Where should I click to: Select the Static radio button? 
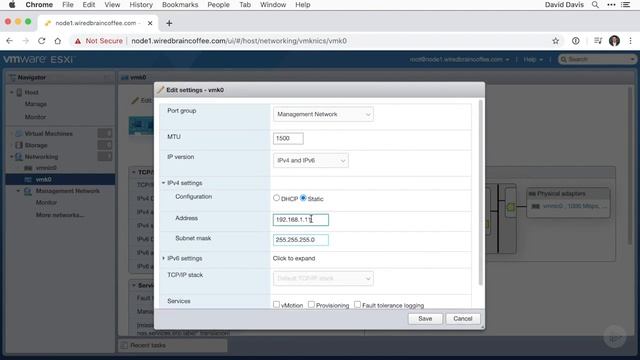coord(303,198)
